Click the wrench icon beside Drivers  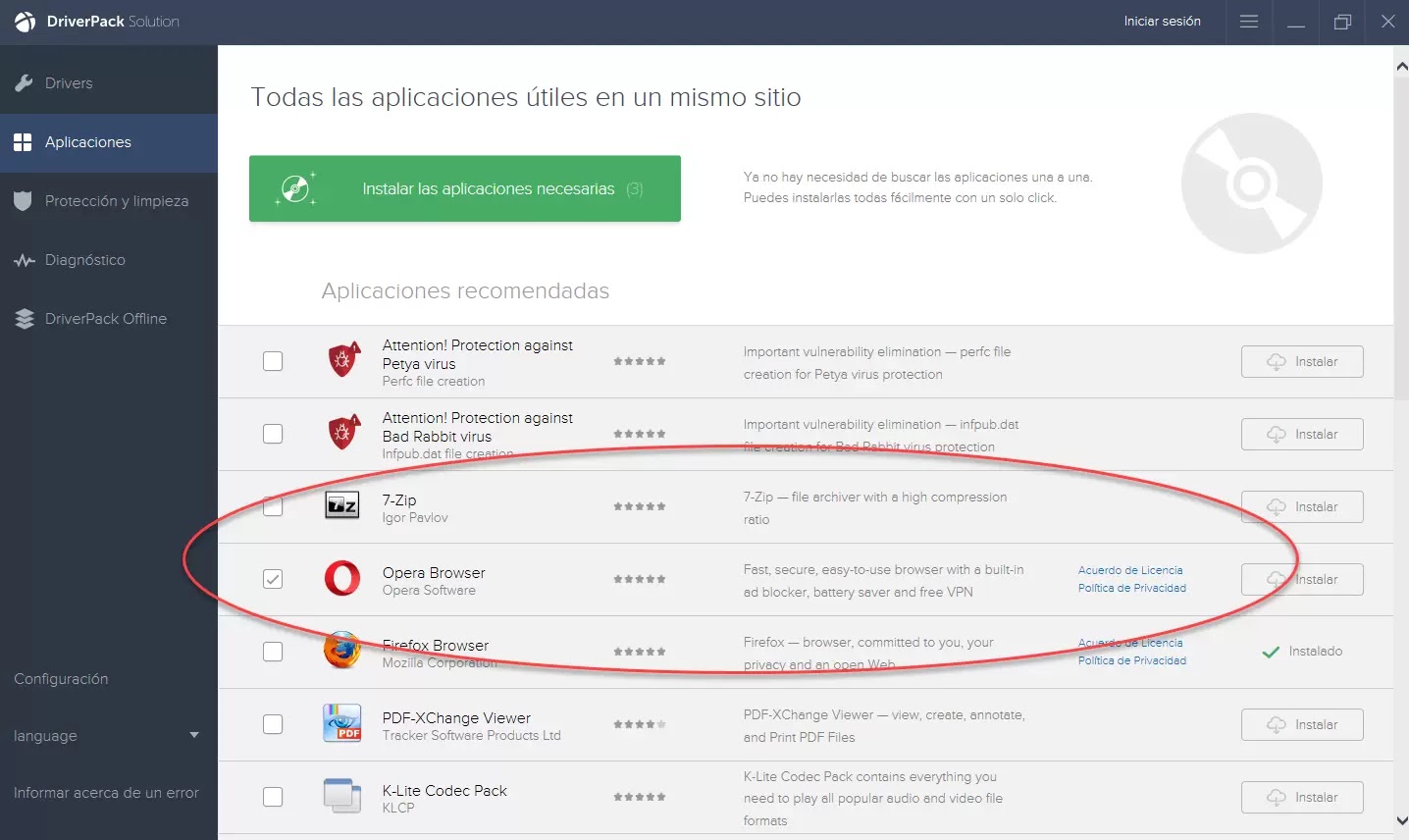(x=24, y=83)
